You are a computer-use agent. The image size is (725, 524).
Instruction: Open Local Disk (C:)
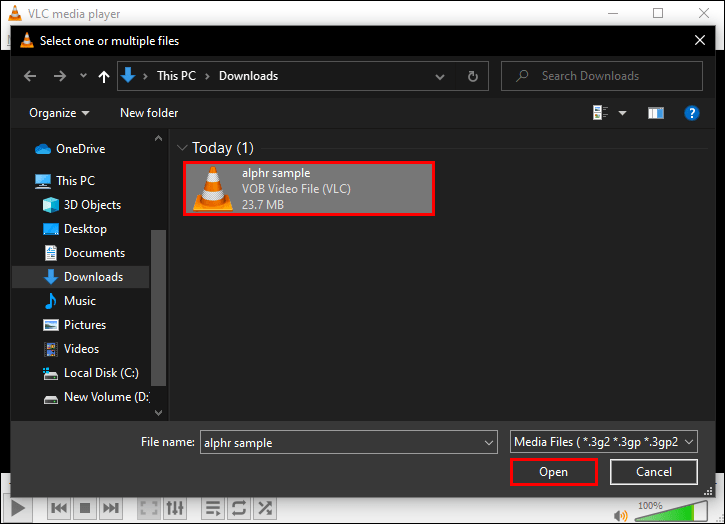(91, 373)
